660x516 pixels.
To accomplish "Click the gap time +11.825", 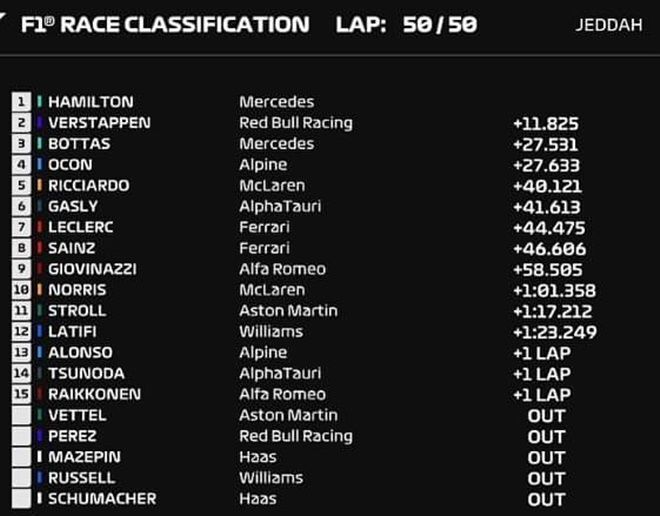I will click(x=546, y=124).
